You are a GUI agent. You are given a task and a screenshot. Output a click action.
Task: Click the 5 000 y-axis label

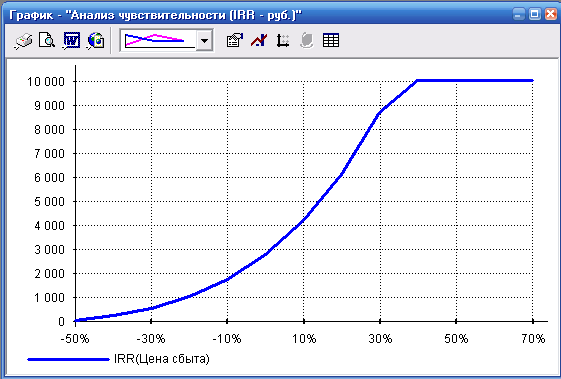coord(49,202)
